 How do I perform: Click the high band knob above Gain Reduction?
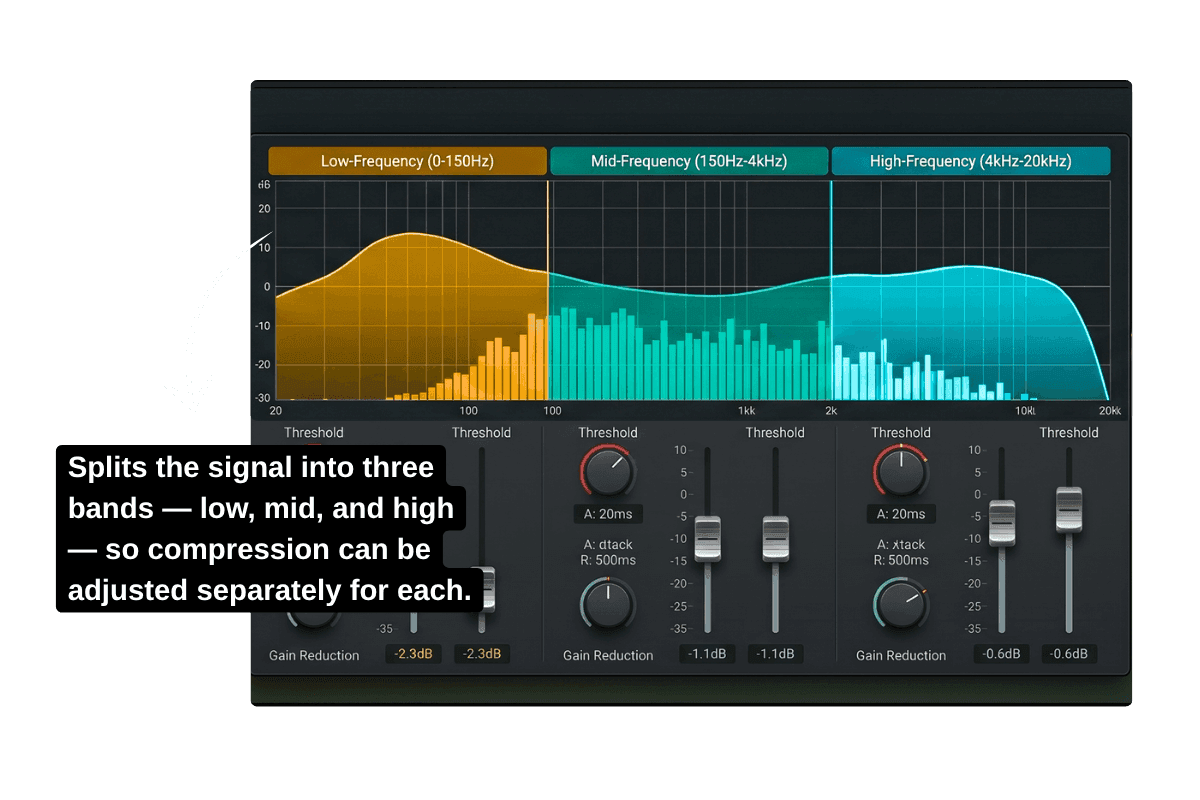pos(901,604)
